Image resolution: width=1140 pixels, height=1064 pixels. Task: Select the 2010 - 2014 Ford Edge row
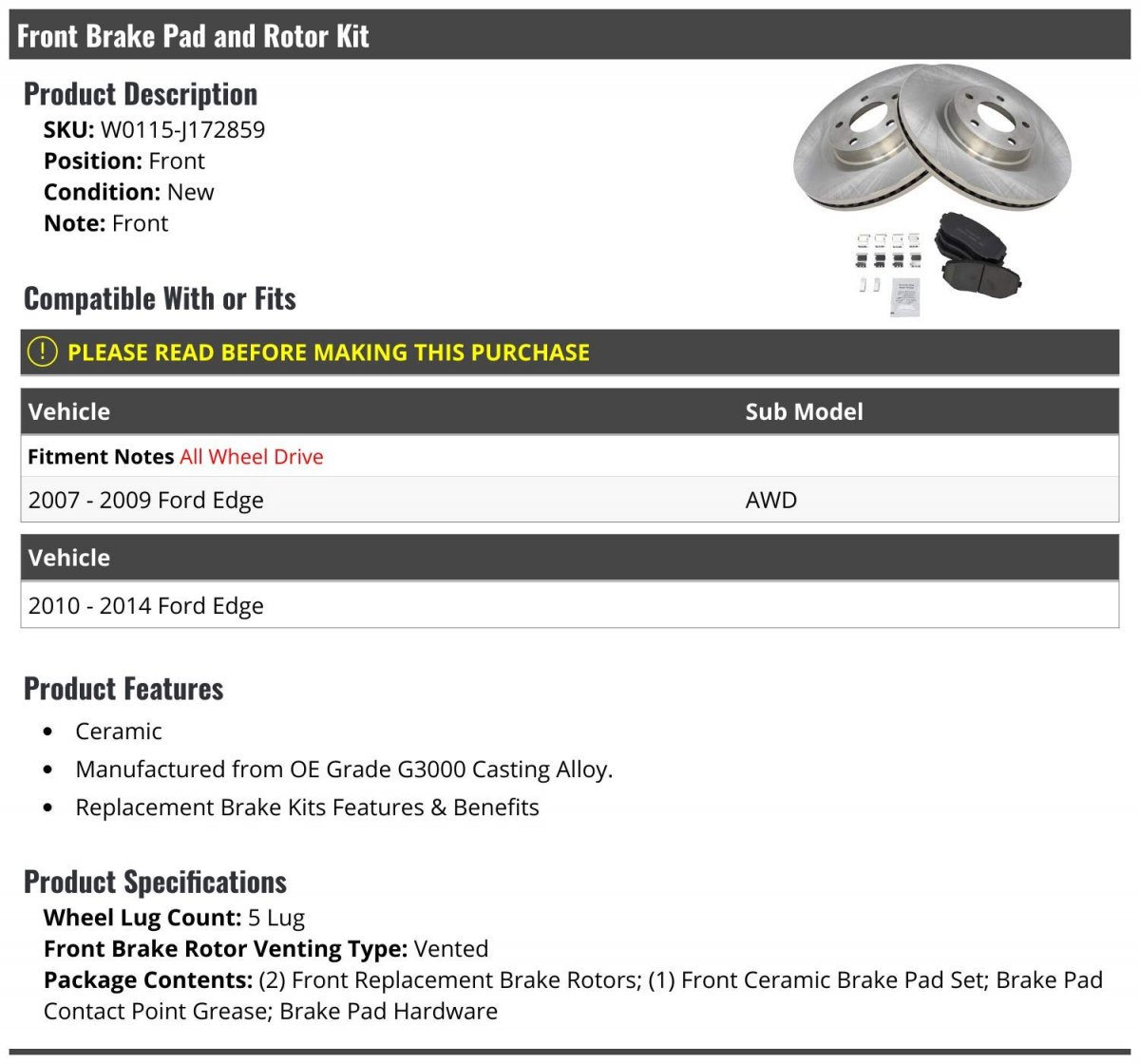[146, 606]
